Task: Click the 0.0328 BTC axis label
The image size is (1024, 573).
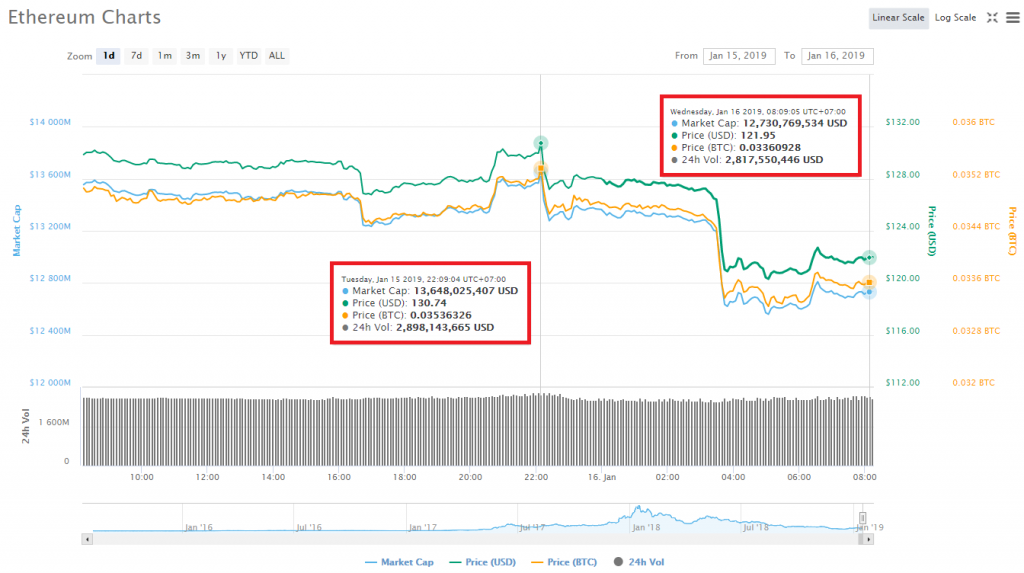Action: [x=976, y=331]
